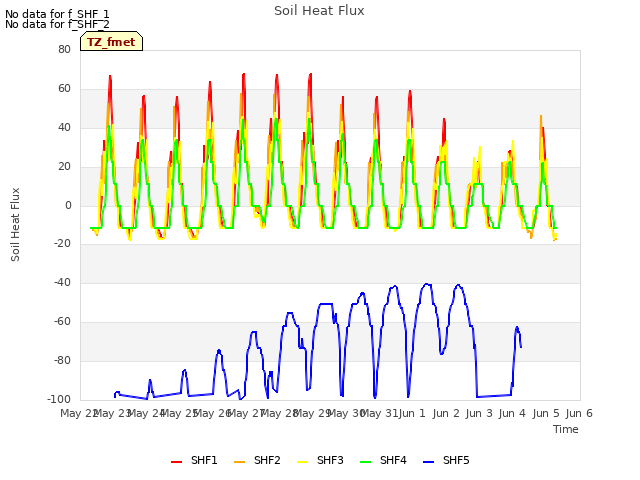Screen dimensions: 640x480
Task: Click the Jun 2 tick label
Action: [x=446, y=413]
